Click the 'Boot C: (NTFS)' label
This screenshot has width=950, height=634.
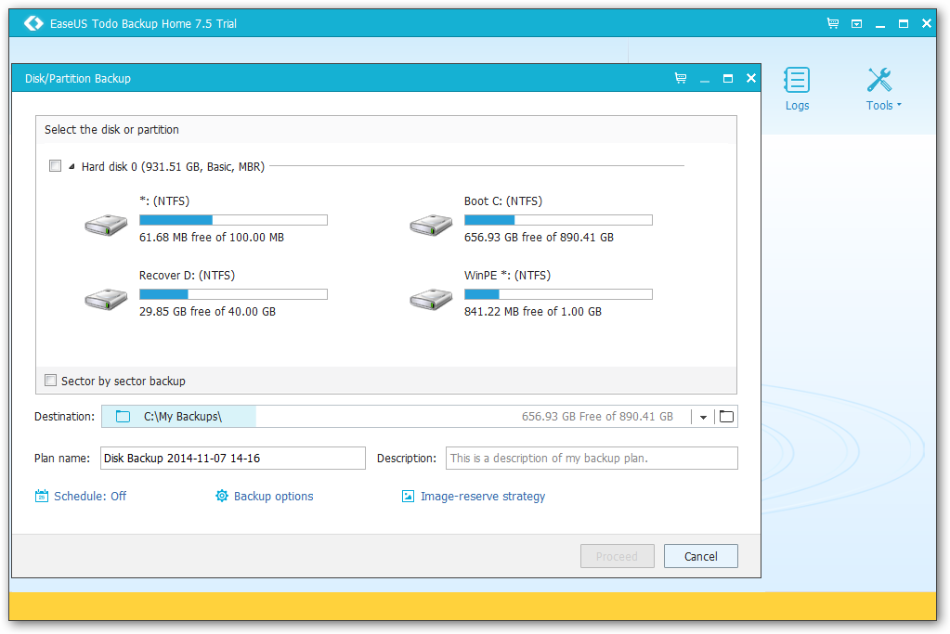503,201
